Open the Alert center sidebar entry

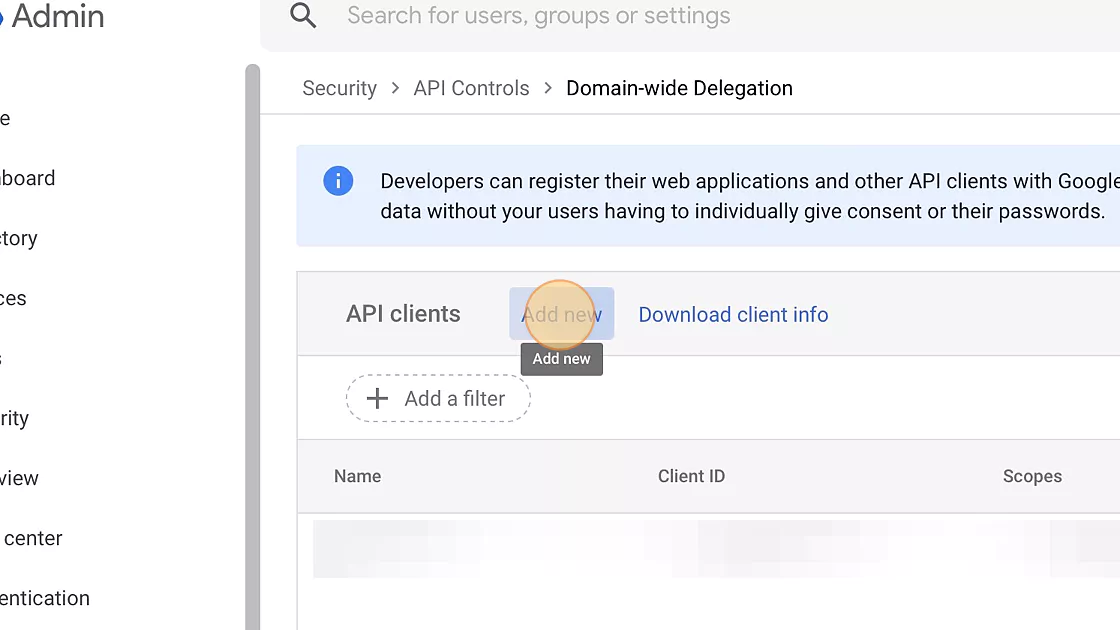tap(32, 538)
